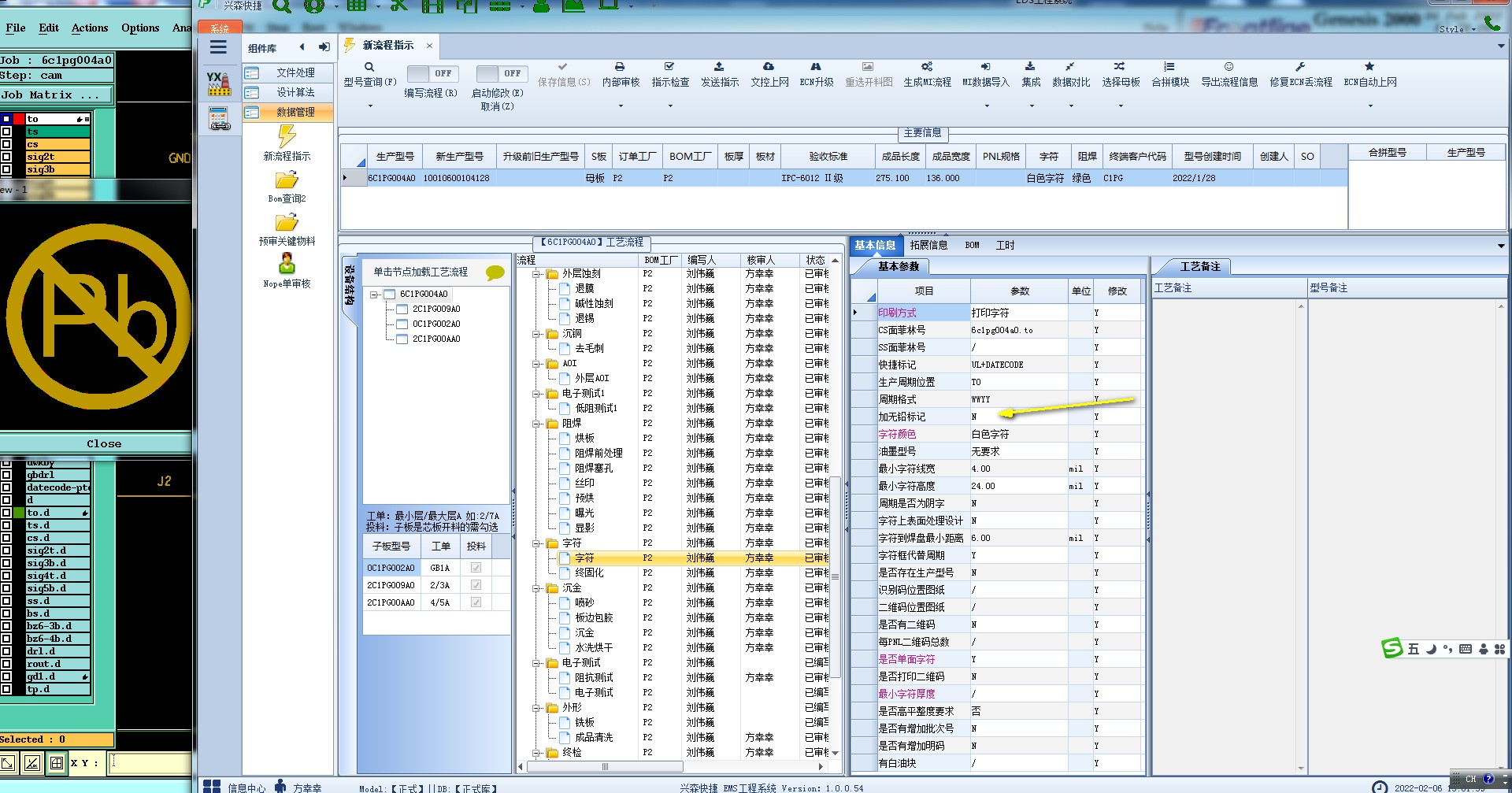The image size is (1512, 793).
Task: Toggle the sig2t layer checkbox in Genesis
Action: [x=6, y=157]
